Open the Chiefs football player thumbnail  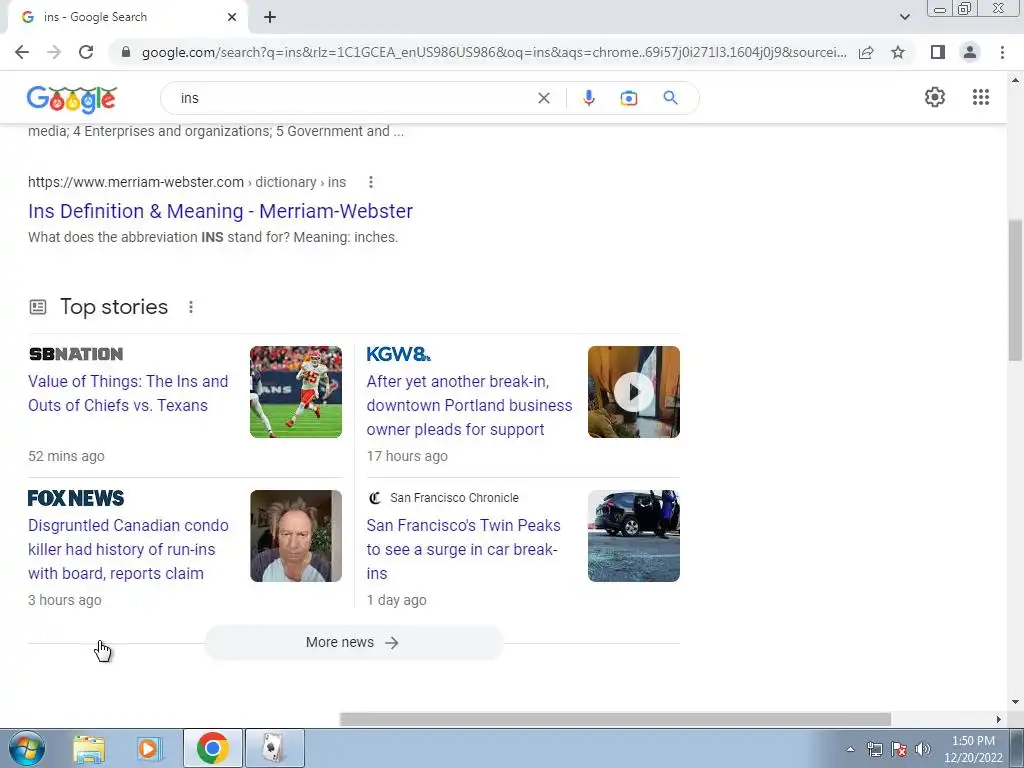[296, 392]
